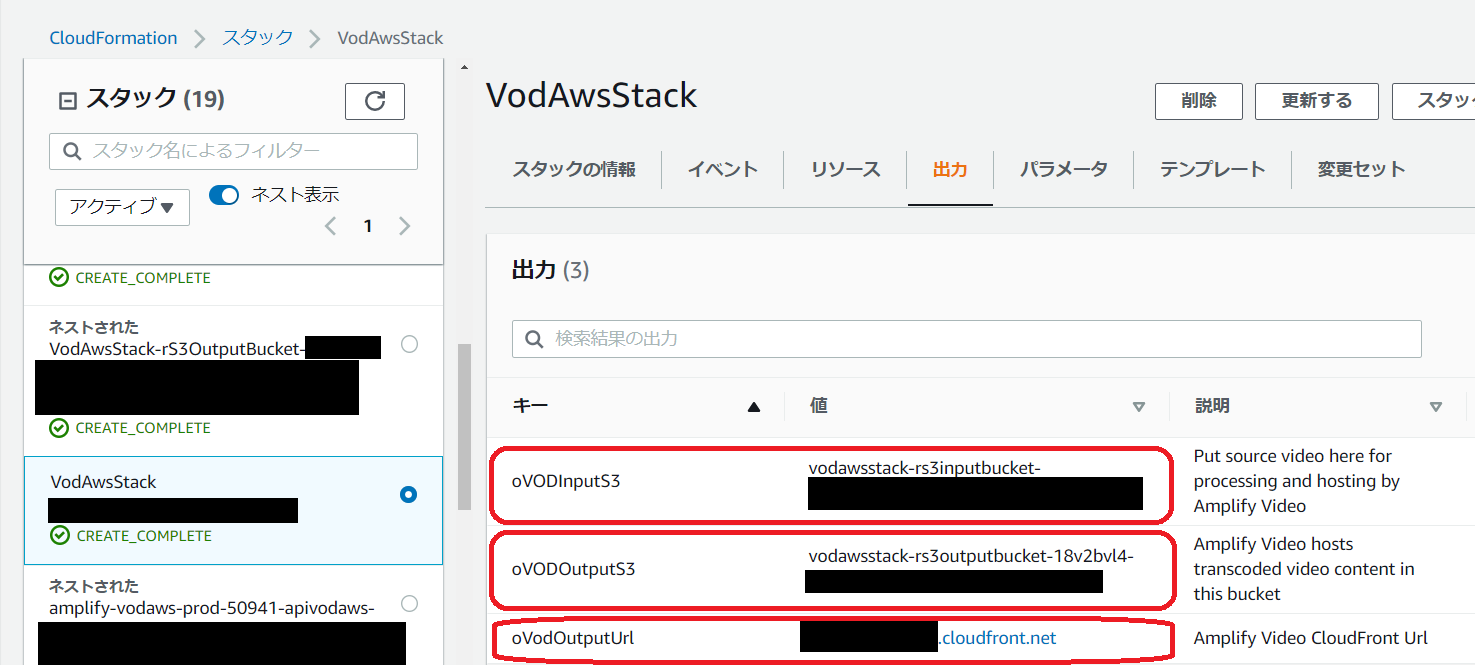1475x665 pixels.
Task: Switch to the イベント tab
Action: point(723,169)
